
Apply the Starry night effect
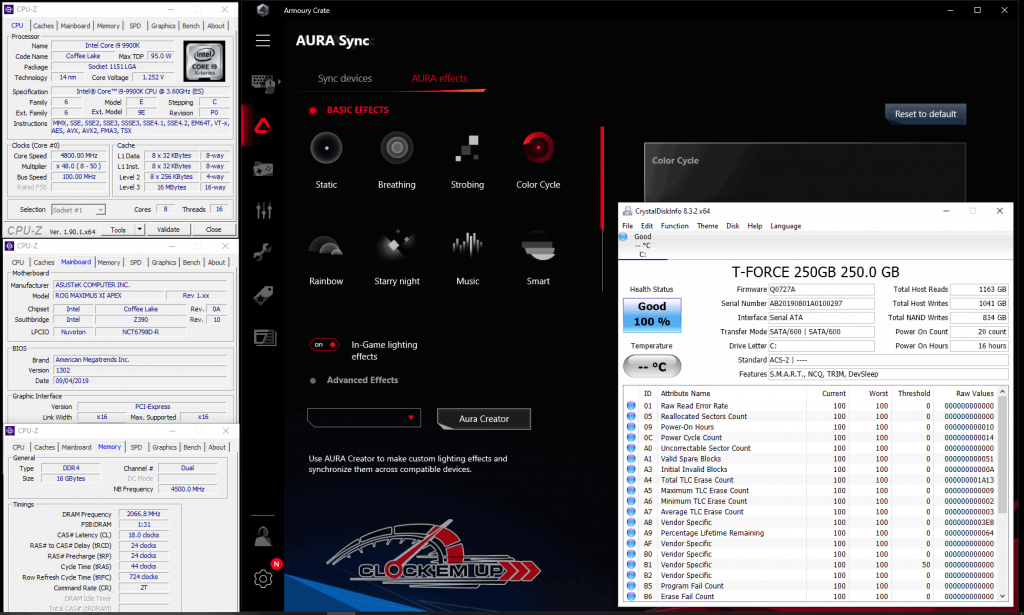click(x=396, y=246)
